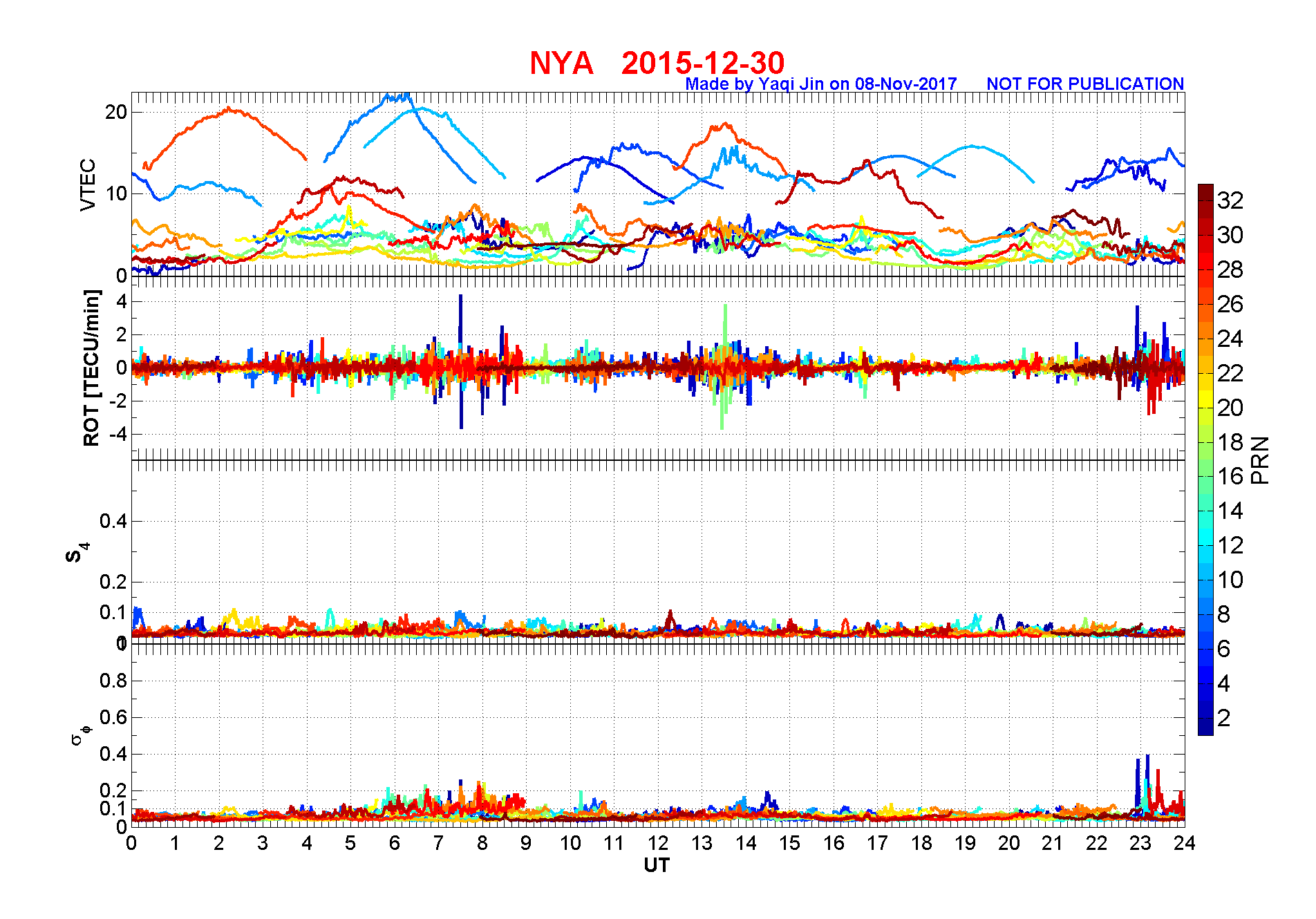Click x-axis tick label 19
Screen dimensions: 1316x919
click(x=965, y=843)
